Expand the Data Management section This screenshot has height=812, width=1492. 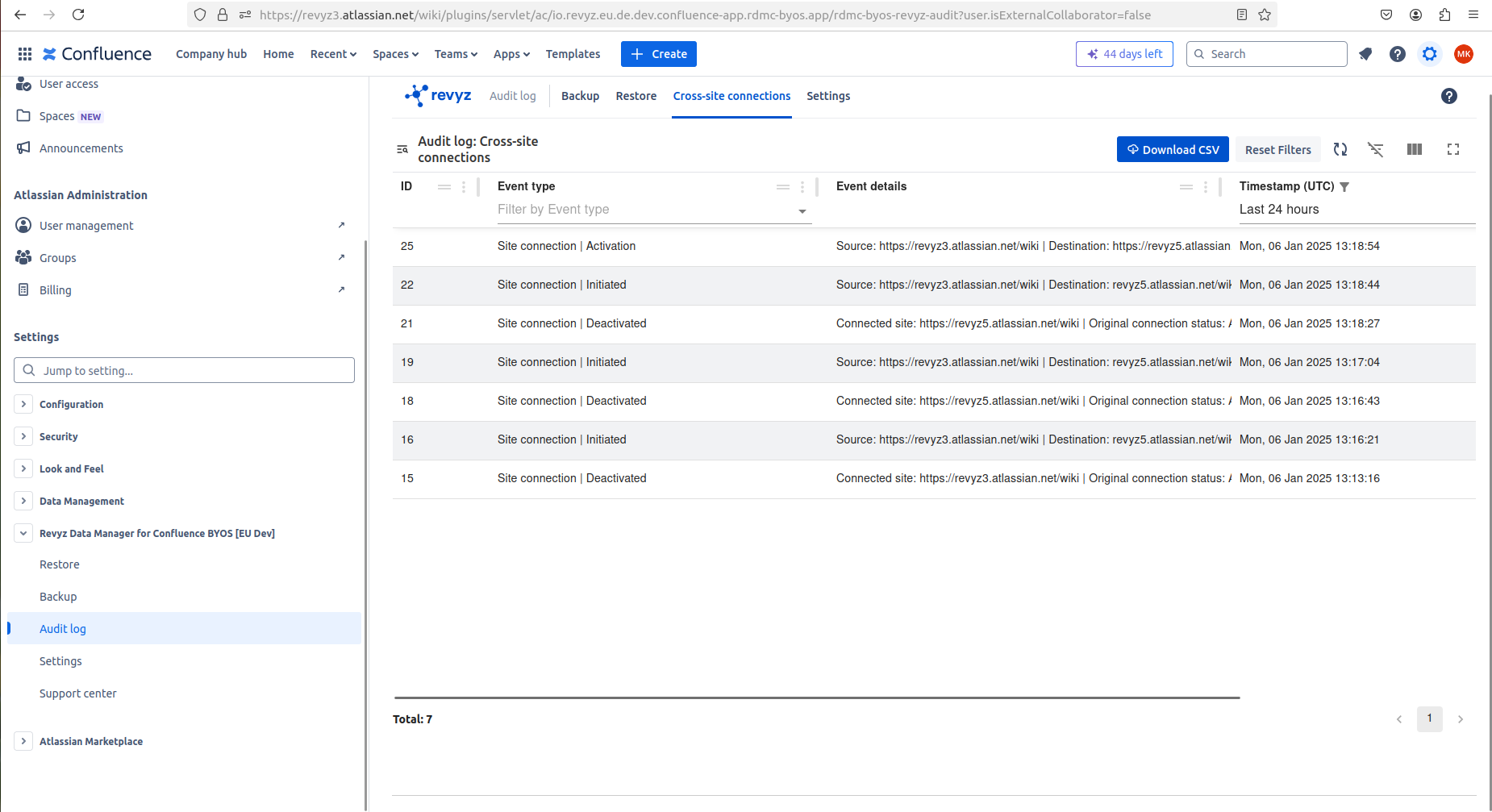(23, 501)
